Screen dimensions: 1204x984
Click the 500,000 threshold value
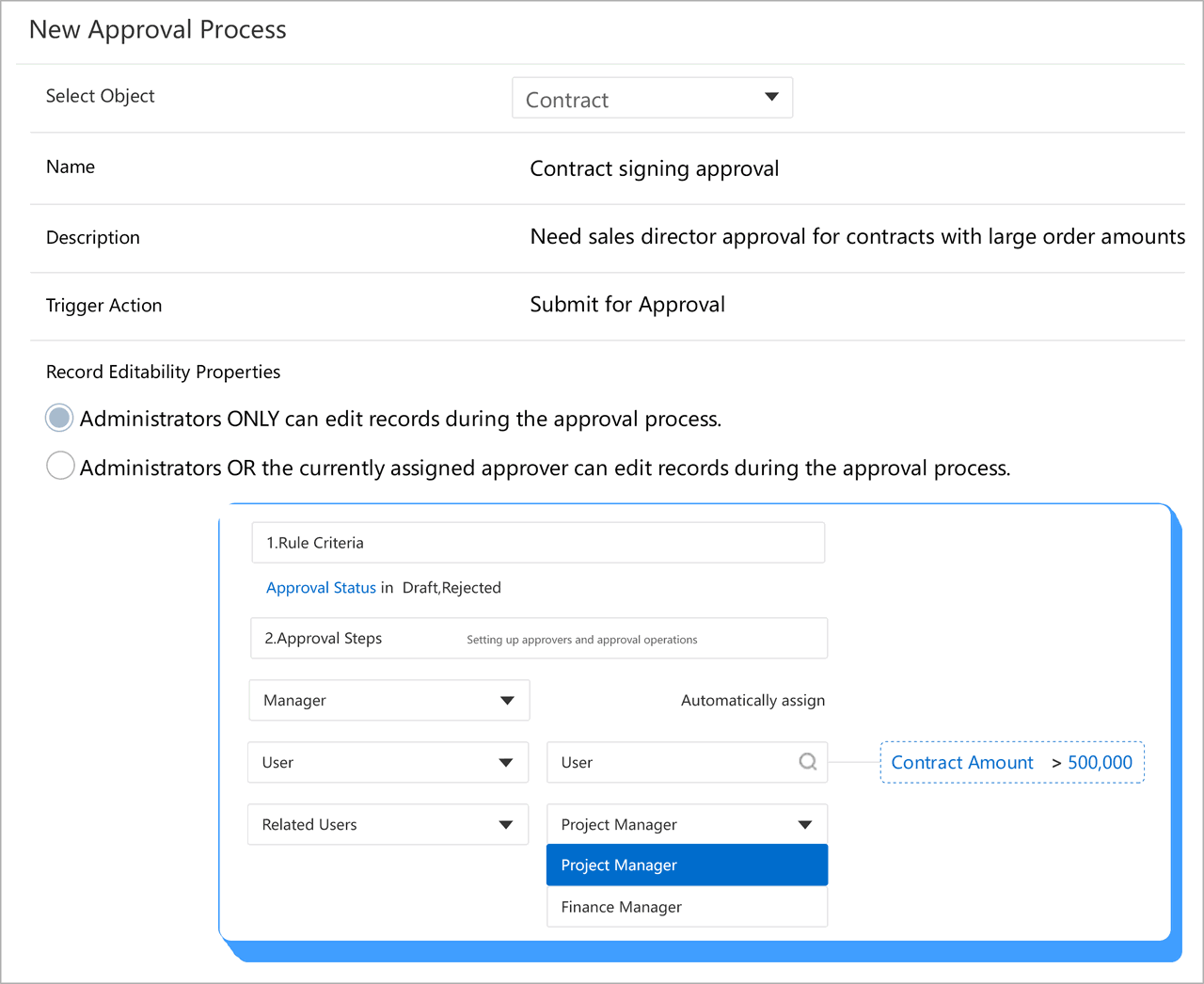point(1100,763)
